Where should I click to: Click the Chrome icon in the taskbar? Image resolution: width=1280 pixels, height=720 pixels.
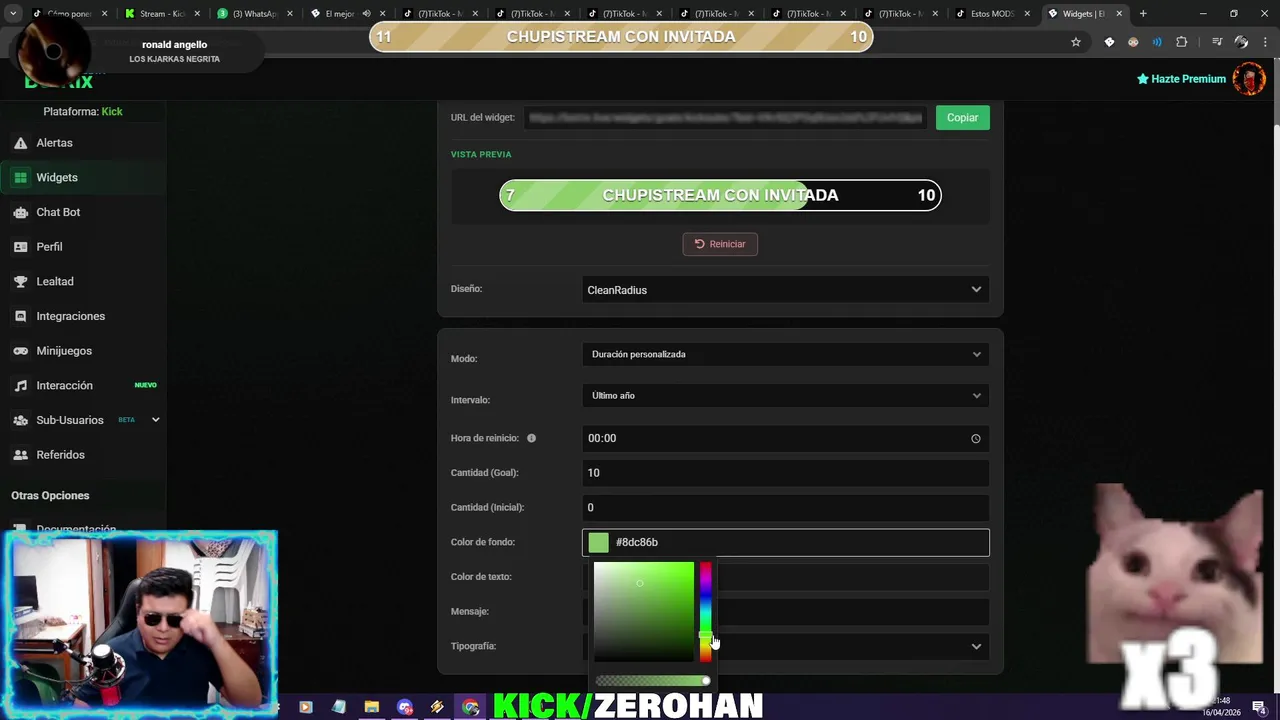[x=471, y=707]
